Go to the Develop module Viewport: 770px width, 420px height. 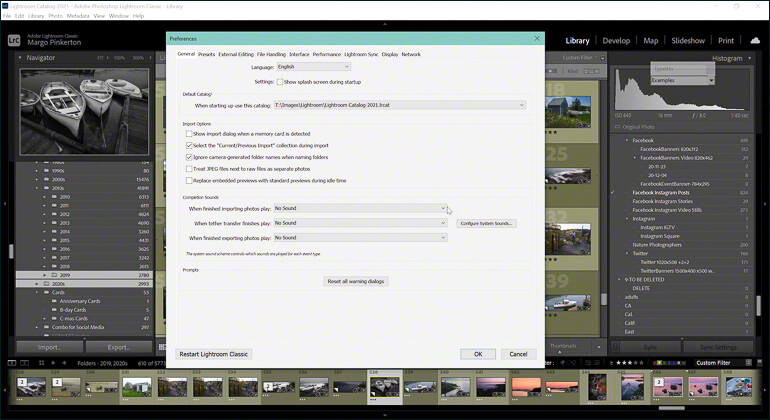tap(616, 41)
